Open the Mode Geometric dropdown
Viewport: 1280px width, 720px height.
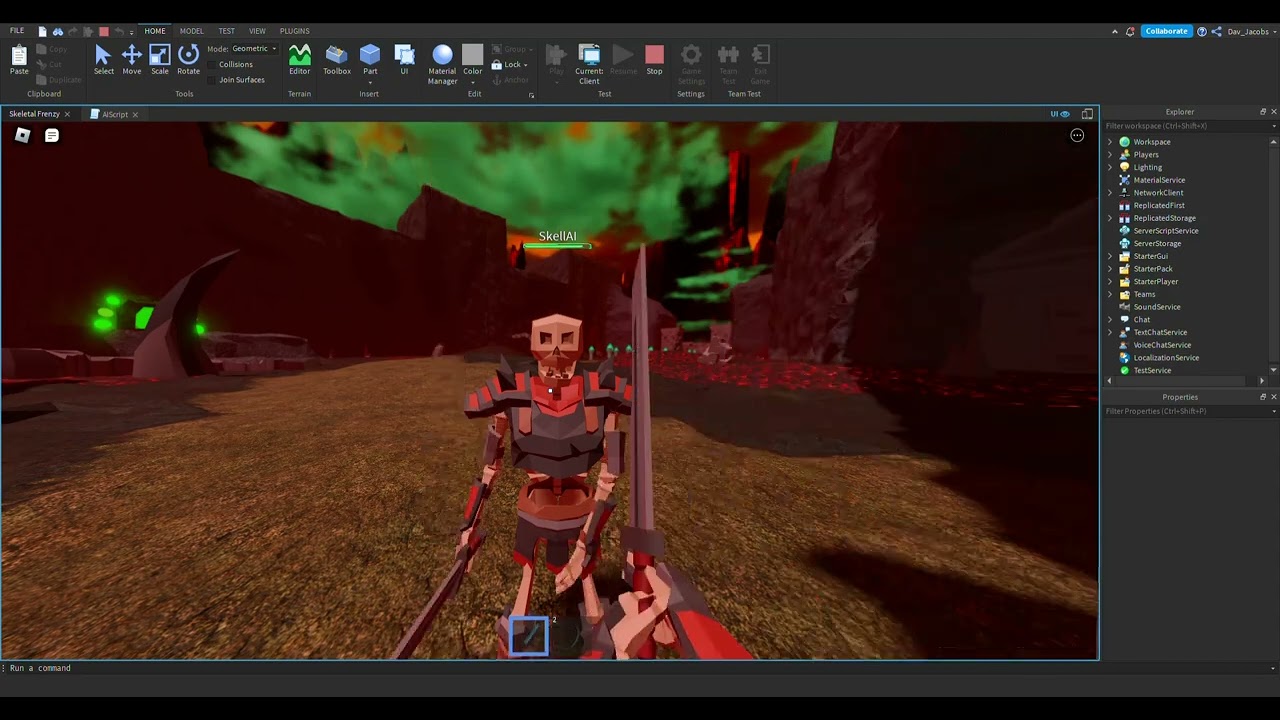pyautogui.click(x=254, y=49)
